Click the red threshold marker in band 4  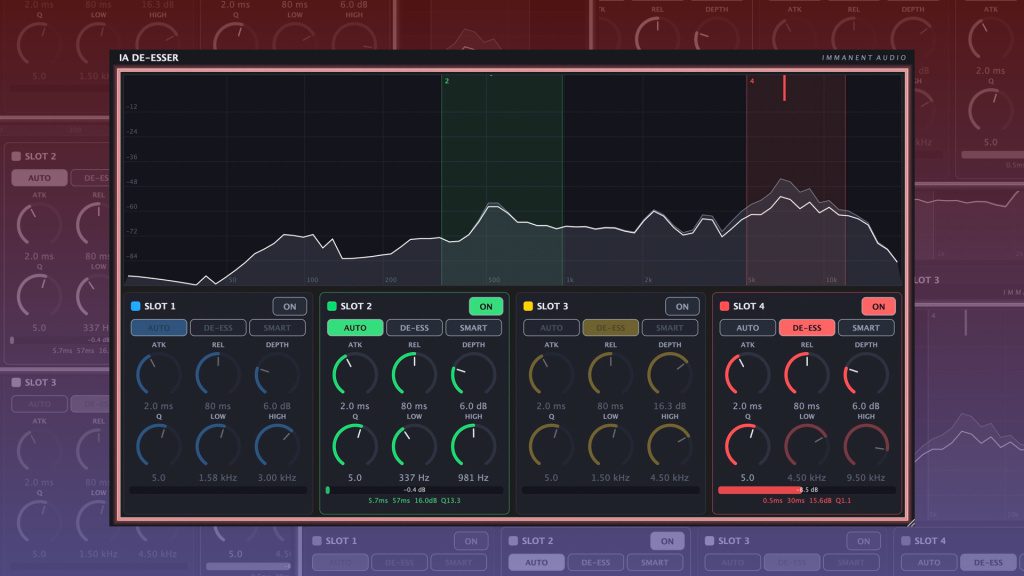784,88
